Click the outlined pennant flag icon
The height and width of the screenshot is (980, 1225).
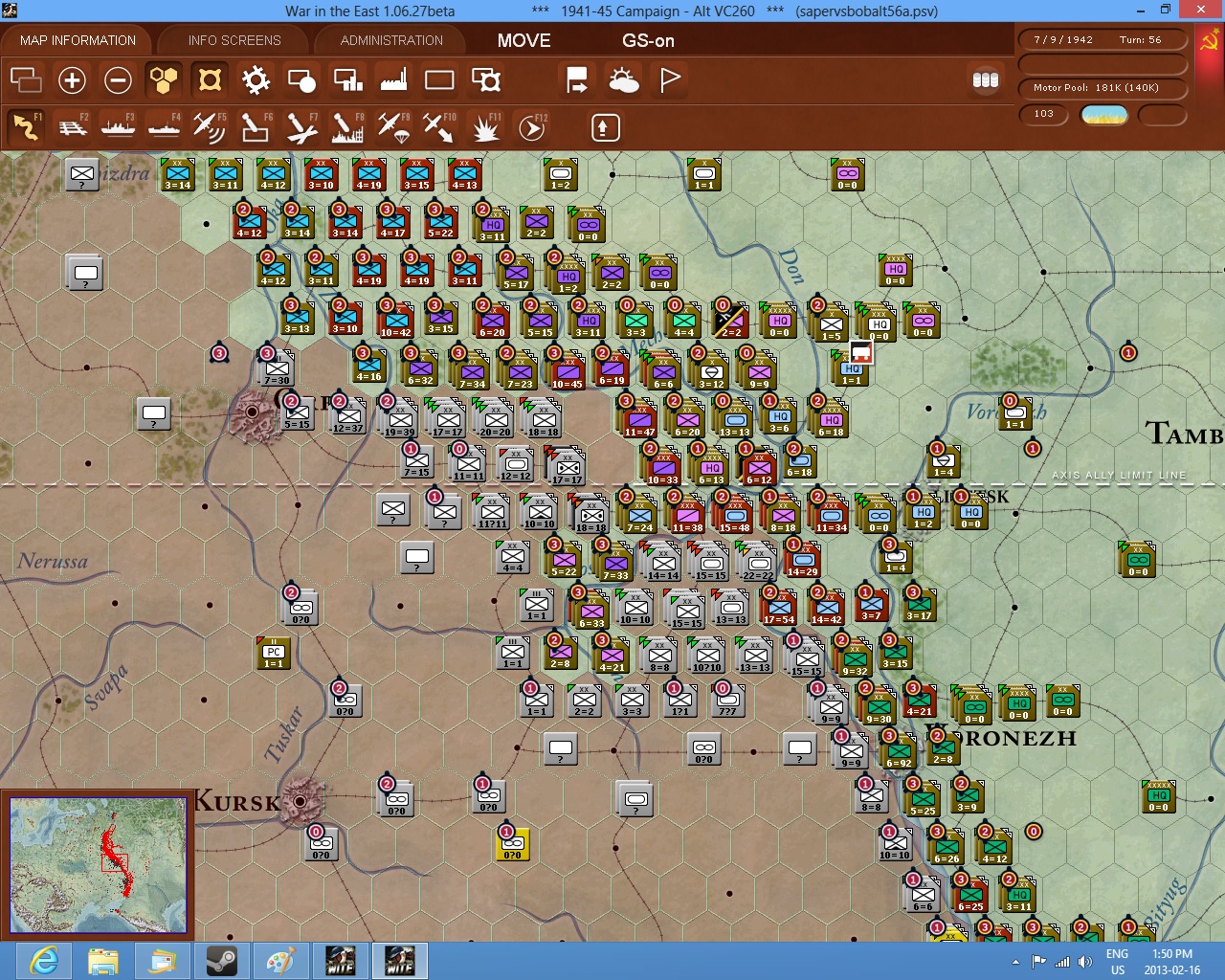670,79
